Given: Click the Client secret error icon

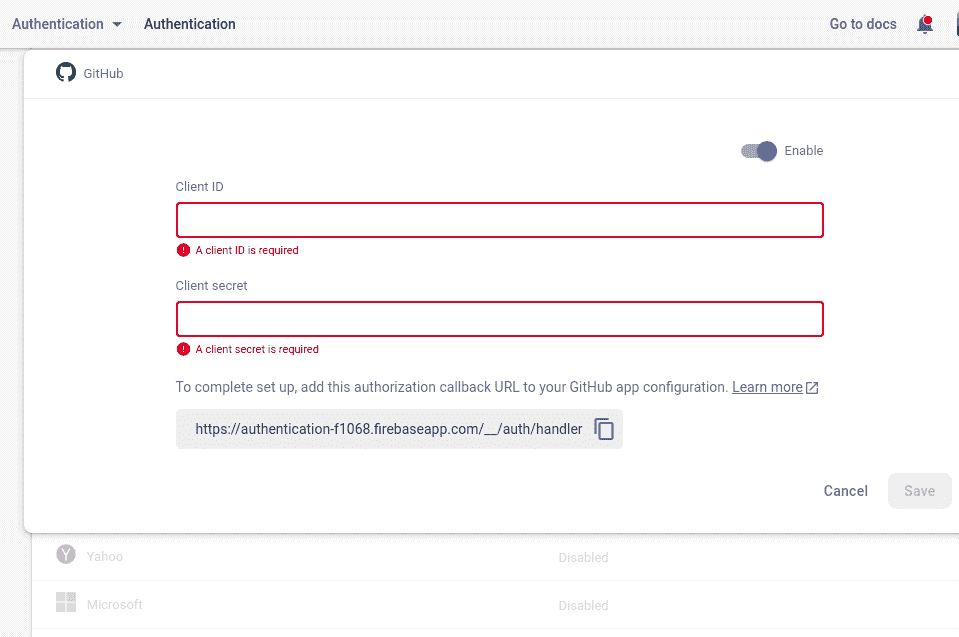Looking at the screenshot, I should [183, 349].
